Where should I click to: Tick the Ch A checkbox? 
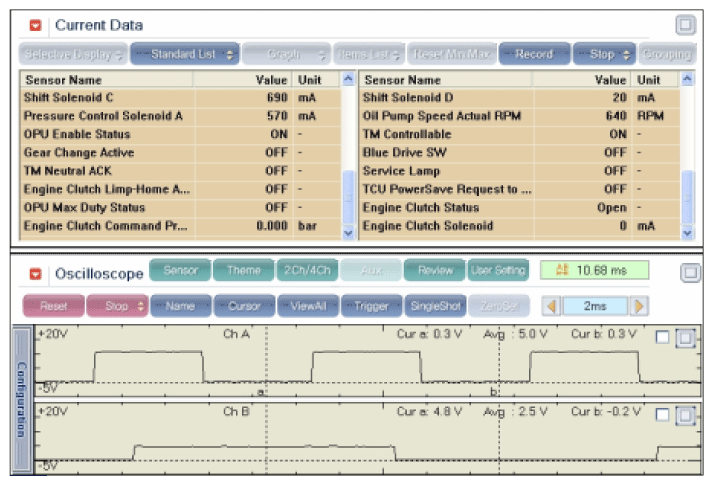[663, 337]
